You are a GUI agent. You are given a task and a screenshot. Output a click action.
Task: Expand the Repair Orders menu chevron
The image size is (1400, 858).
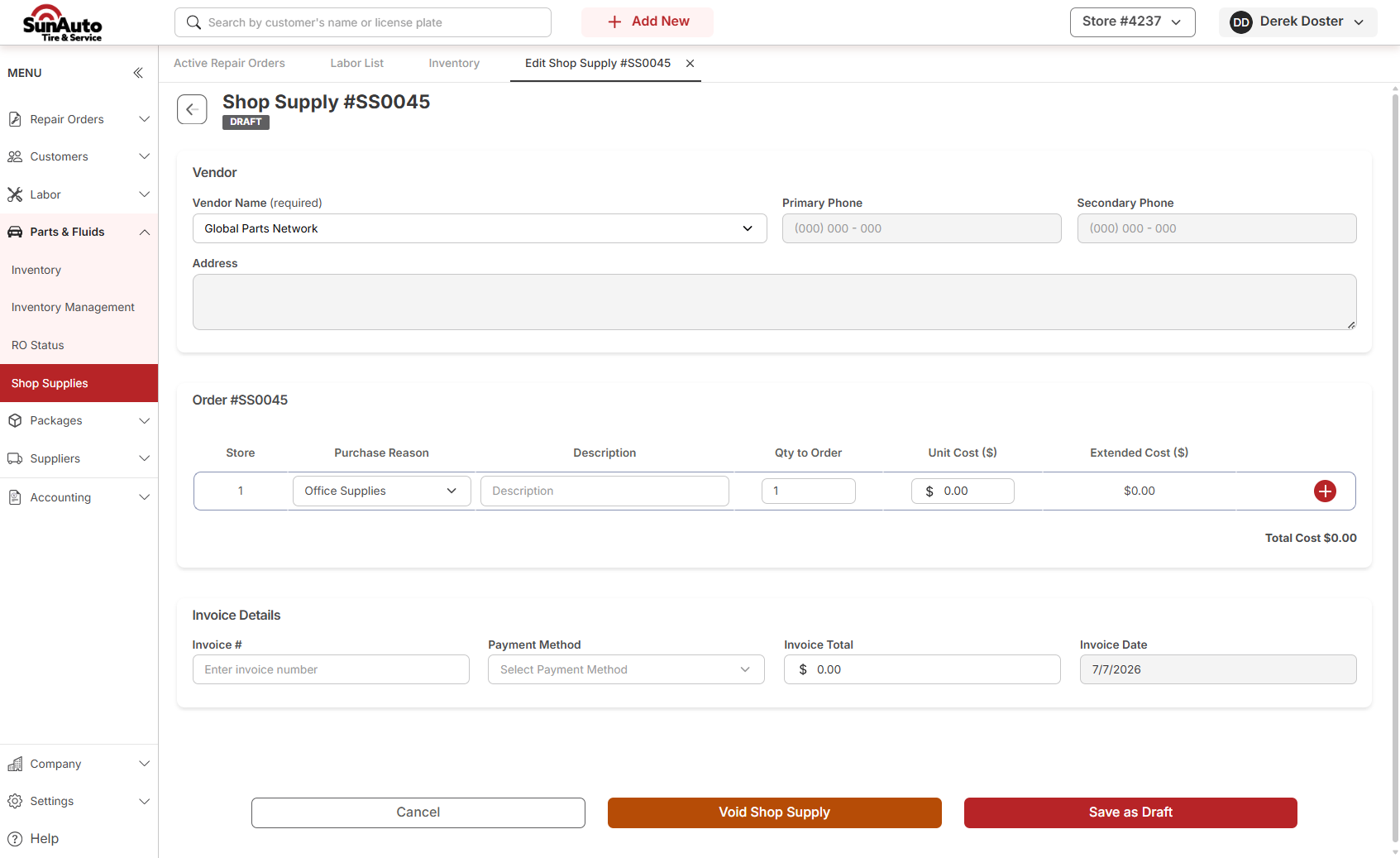[x=145, y=119]
